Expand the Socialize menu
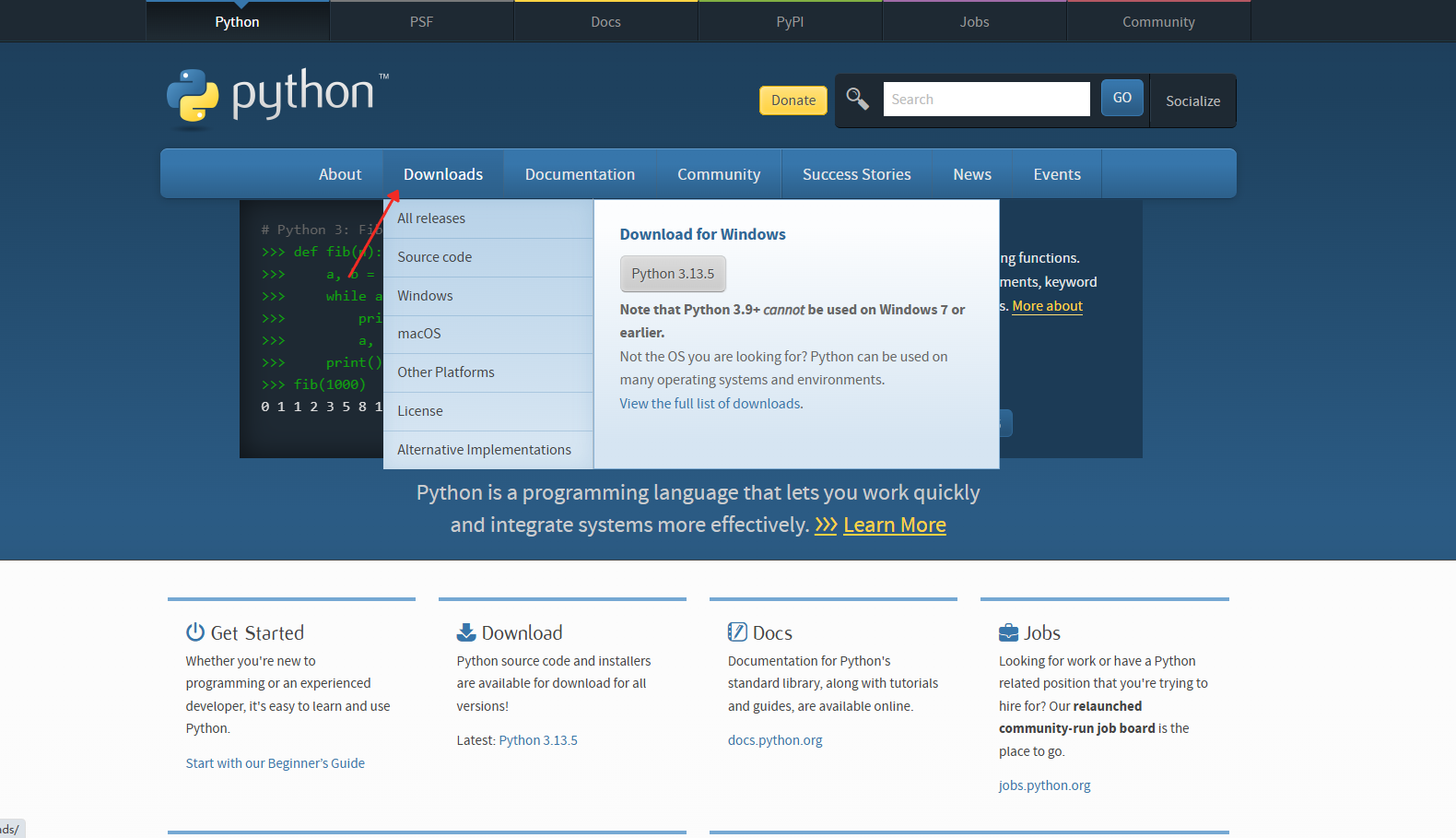Screen dimensions: 1456x838 click(1192, 101)
